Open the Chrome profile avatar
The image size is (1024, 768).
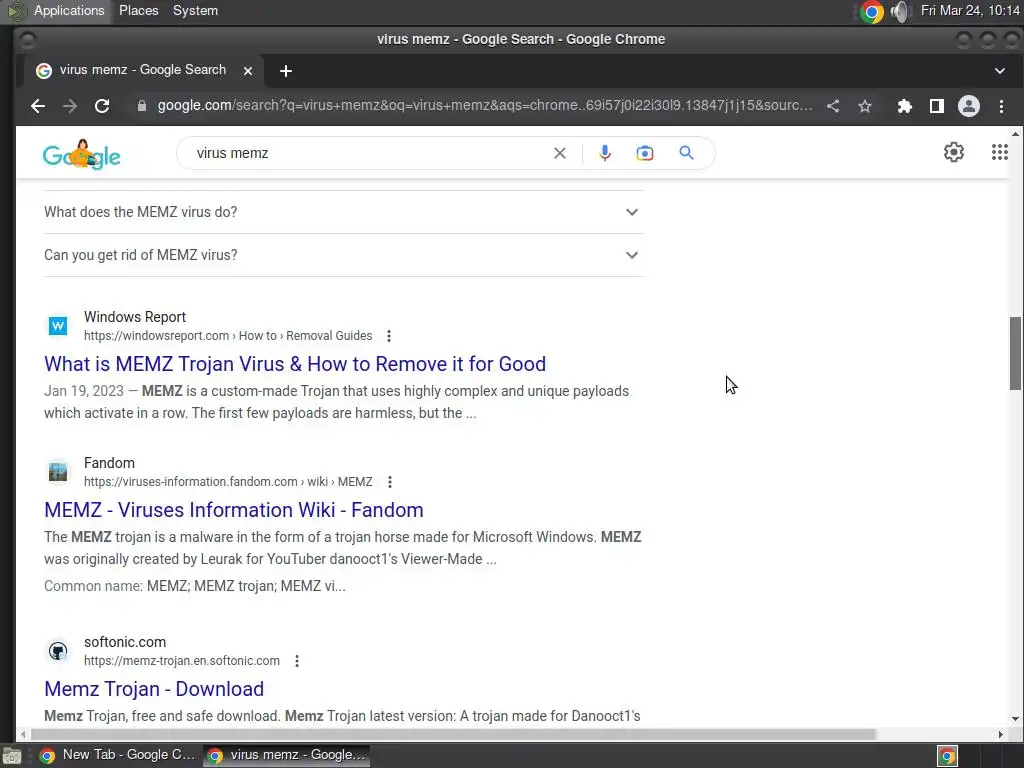968,106
